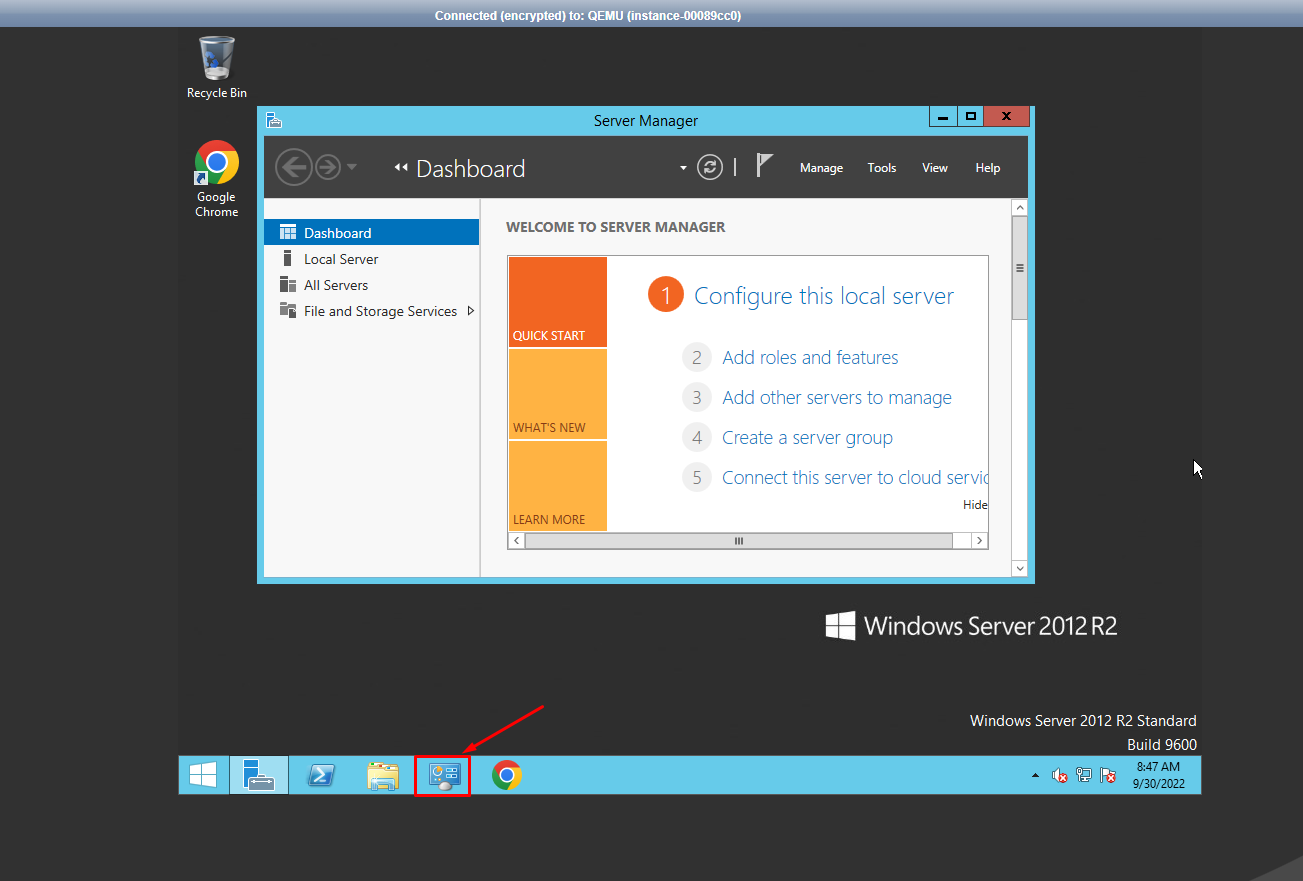Open the Manage menu
This screenshot has height=881, width=1303.
pos(822,168)
